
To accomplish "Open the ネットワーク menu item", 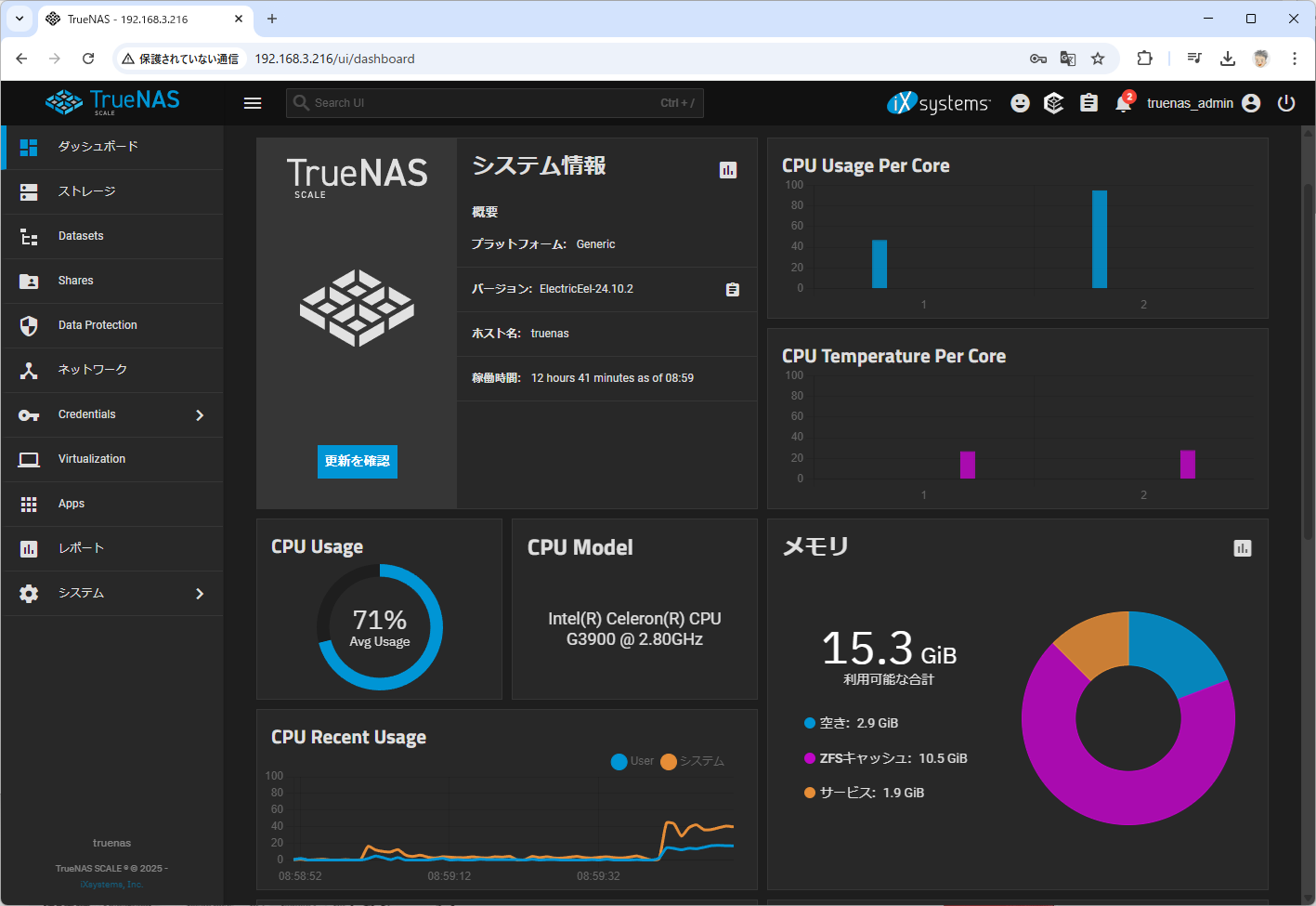I will coord(112,370).
